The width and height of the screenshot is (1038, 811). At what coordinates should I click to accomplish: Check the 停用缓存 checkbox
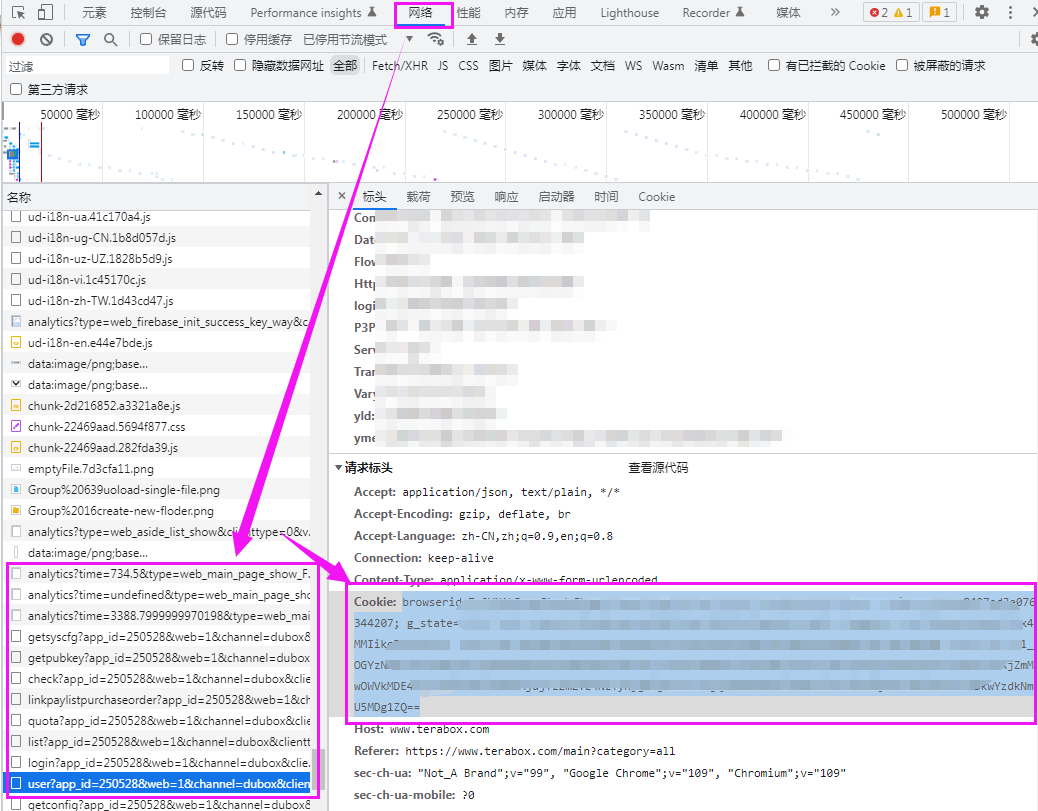232,39
